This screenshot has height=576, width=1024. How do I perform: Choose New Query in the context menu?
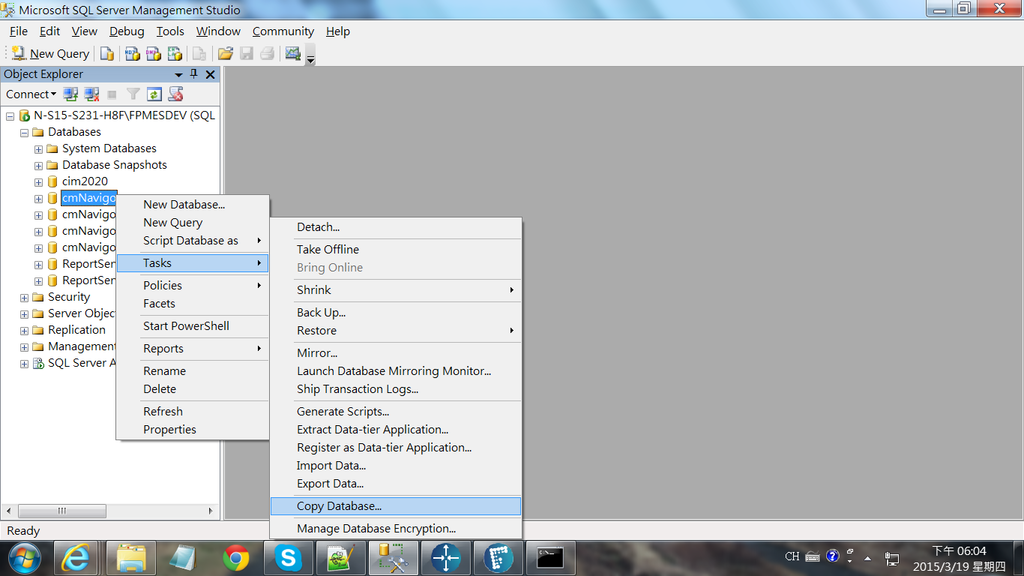point(193,223)
